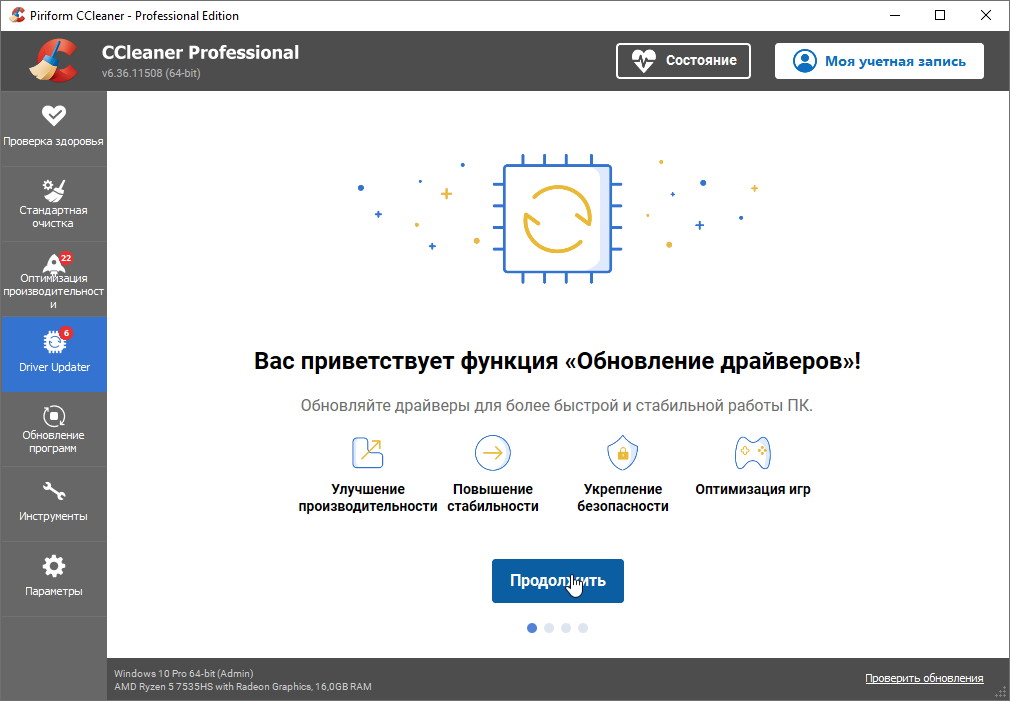Click the 'CCleaner Professional' header title

pos(200,52)
